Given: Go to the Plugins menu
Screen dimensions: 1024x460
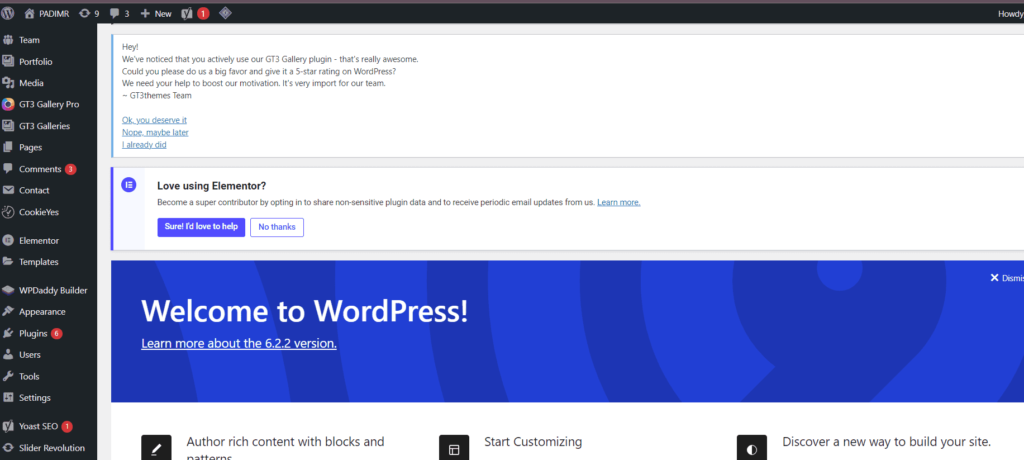Looking at the screenshot, I should tap(33, 333).
